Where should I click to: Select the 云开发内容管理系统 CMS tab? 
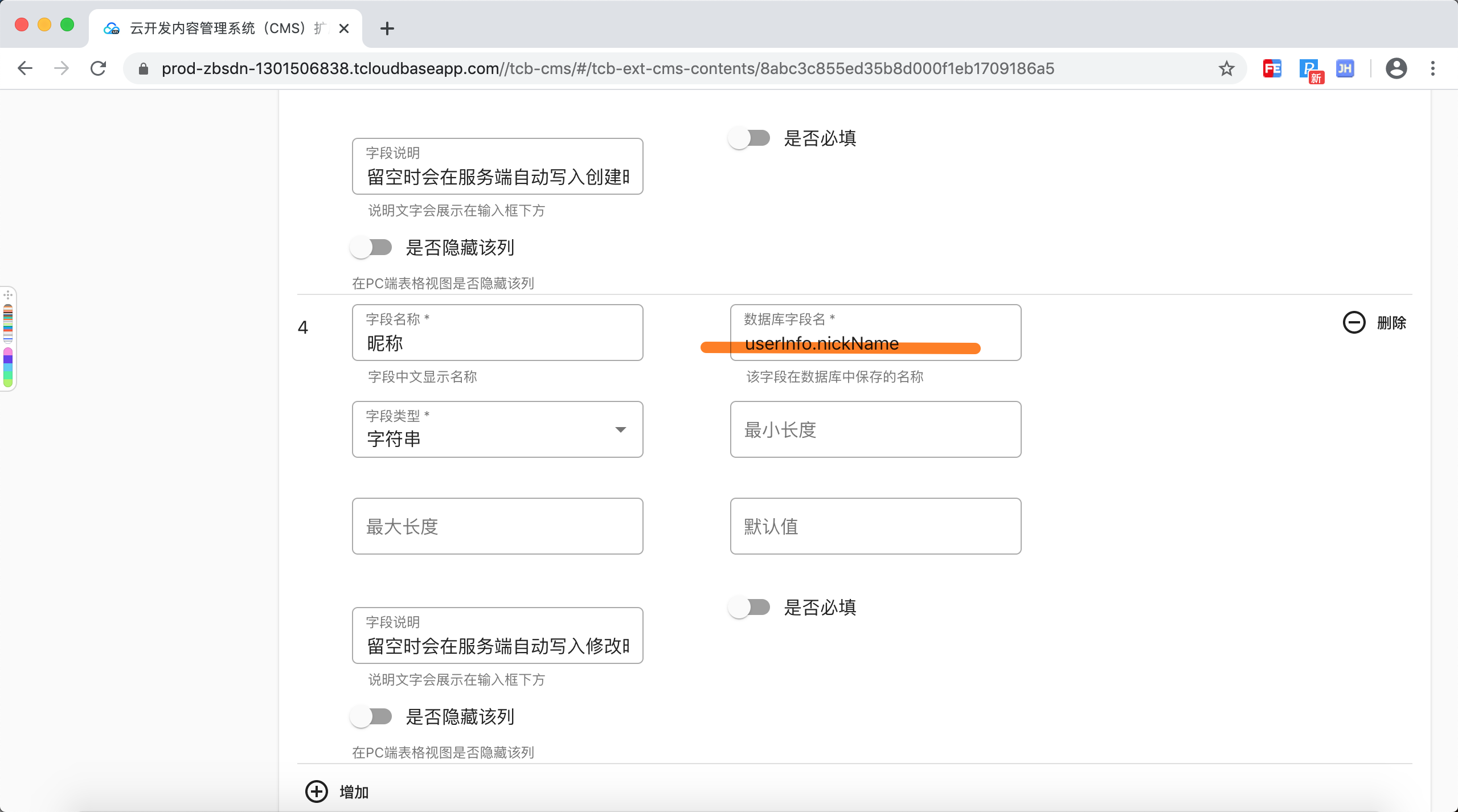point(222,28)
